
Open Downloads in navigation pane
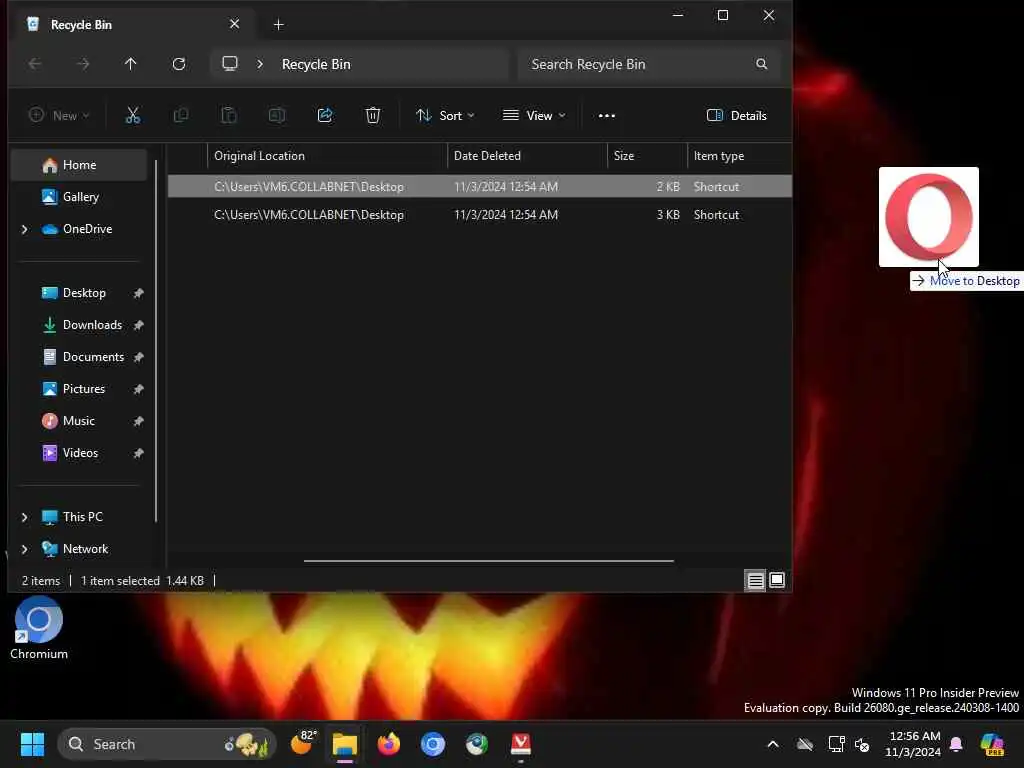[x=78, y=325]
